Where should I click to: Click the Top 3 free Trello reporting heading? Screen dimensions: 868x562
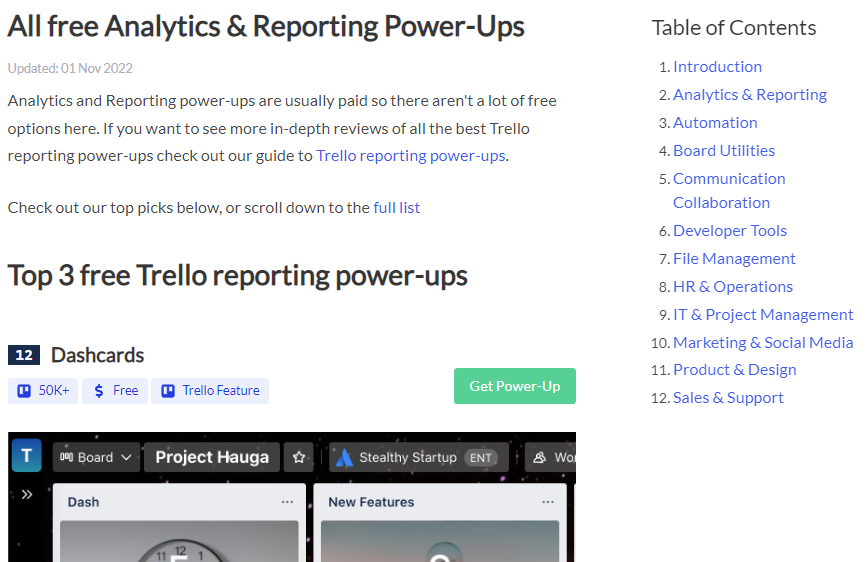tap(237, 276)
